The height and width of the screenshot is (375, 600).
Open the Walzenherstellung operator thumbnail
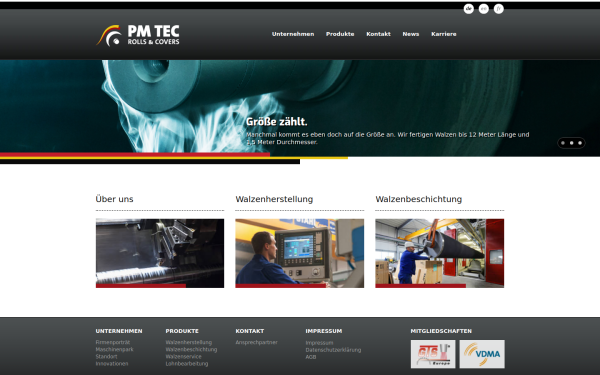[300, 253]
